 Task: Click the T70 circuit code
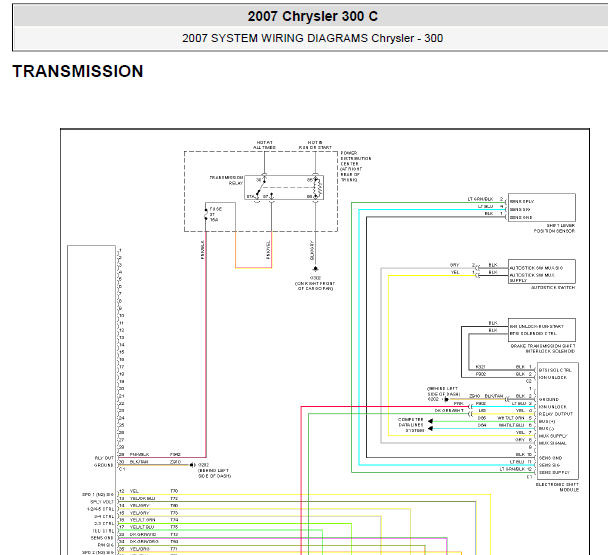click(x=174, y=491)
